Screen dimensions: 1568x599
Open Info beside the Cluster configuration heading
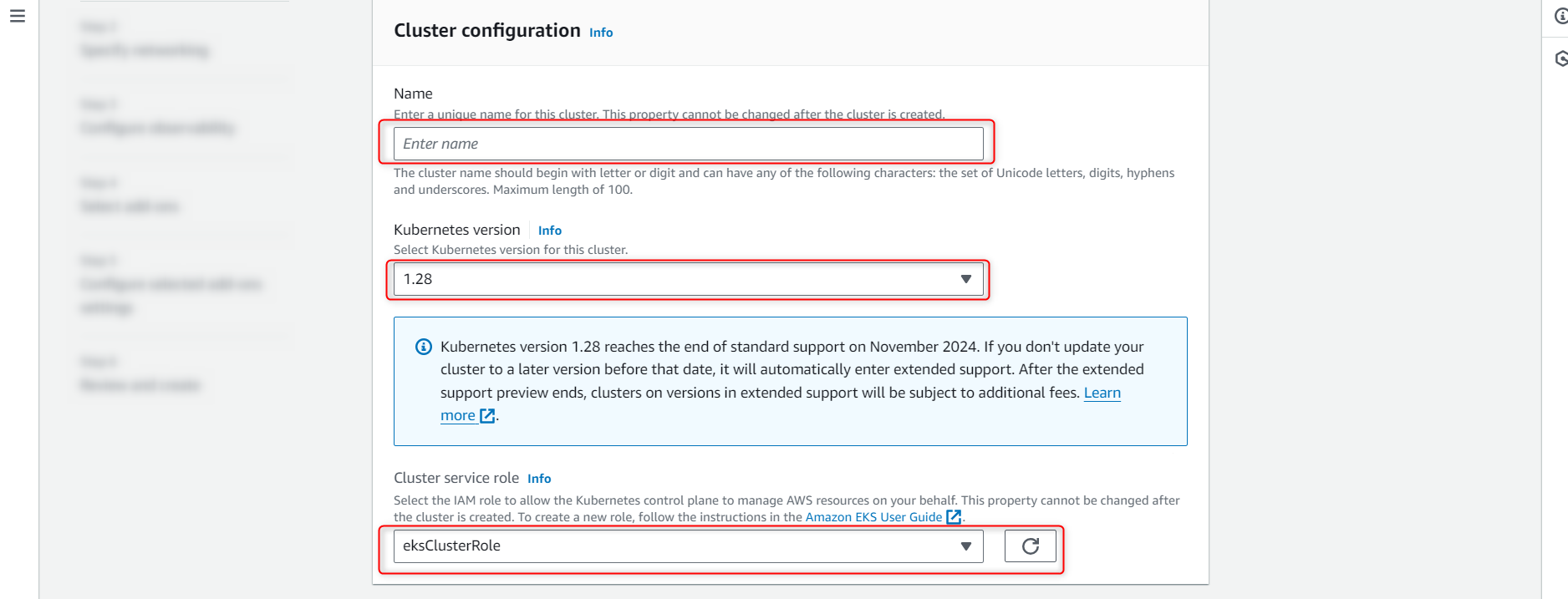click(x=600, y=32)
